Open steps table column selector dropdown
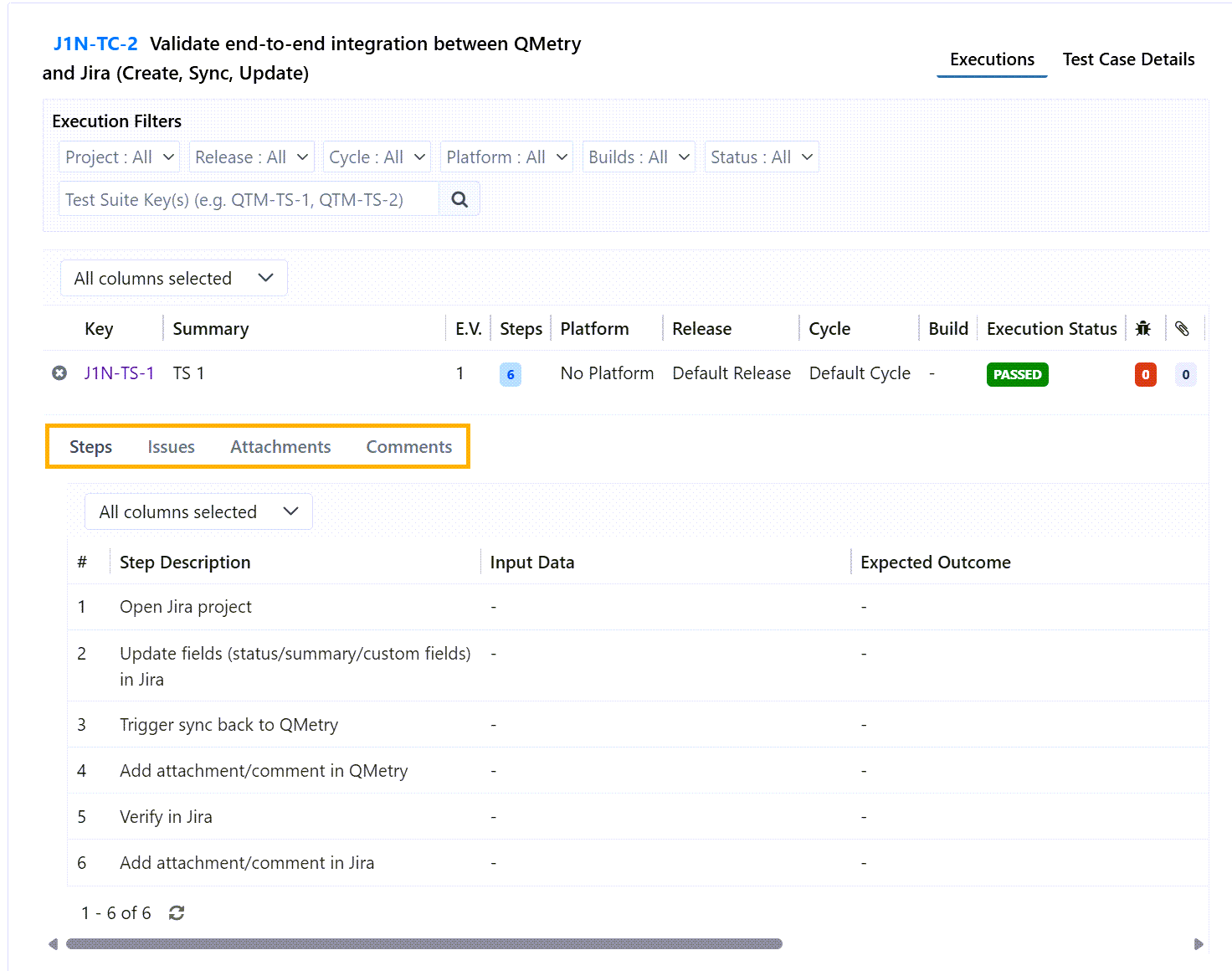The width and height of the screenshot is (1232, 971). pos(198,512)
